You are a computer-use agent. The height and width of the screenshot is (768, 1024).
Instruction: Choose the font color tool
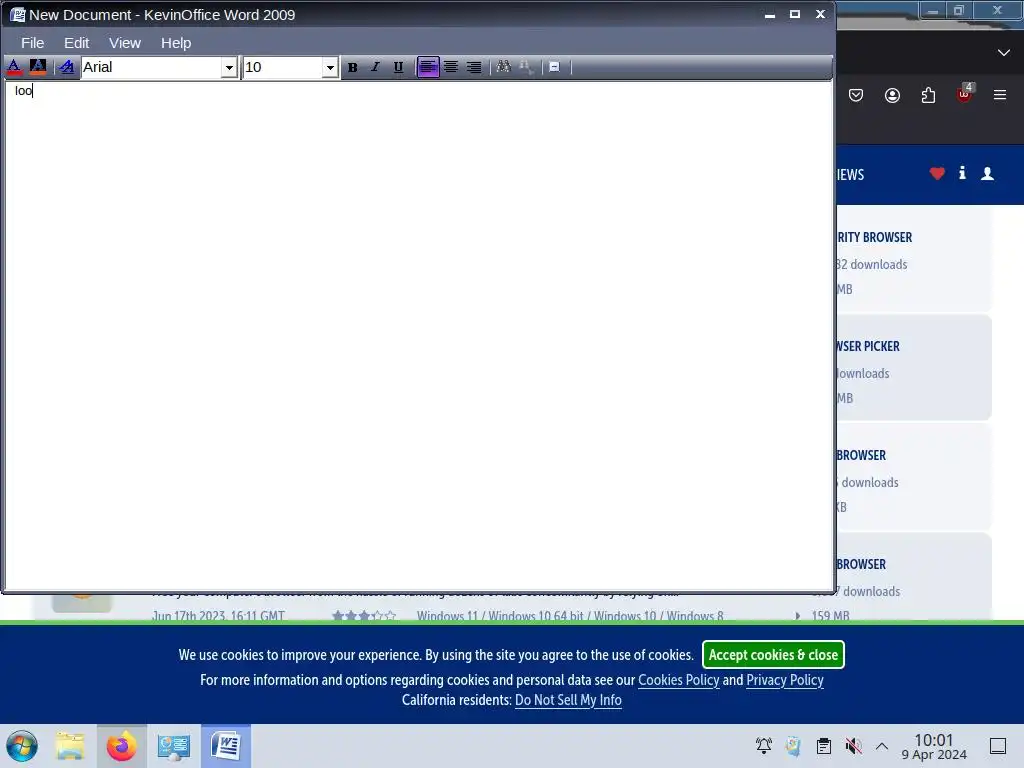pyautogui.click(x=14, y=67)
